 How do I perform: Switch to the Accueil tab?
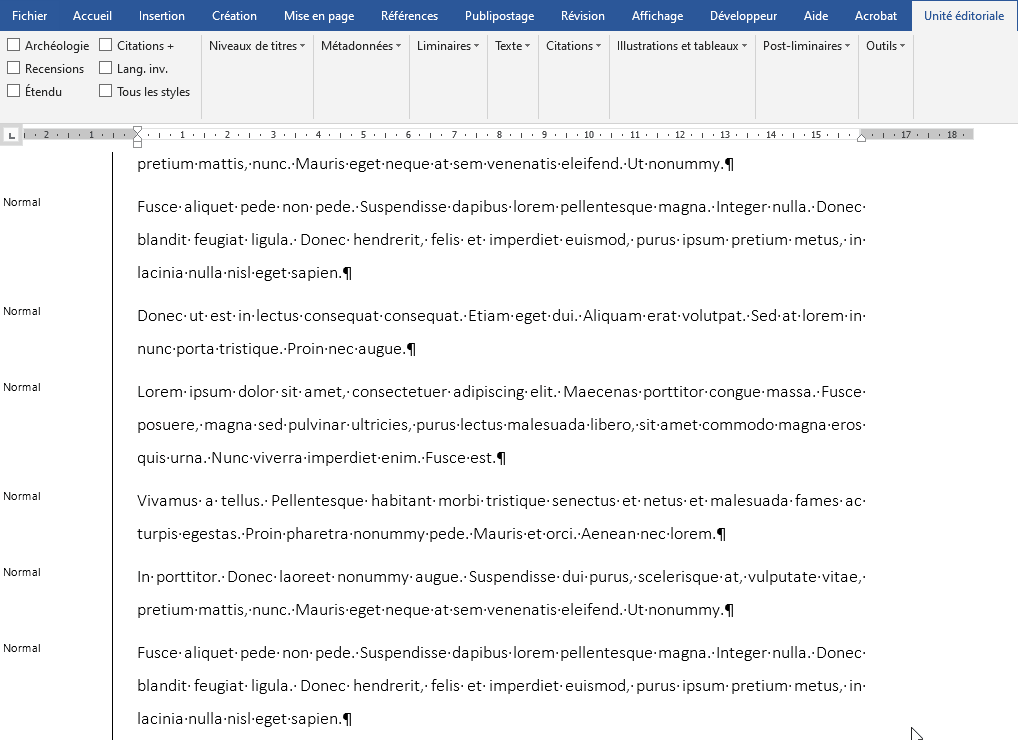92,16
